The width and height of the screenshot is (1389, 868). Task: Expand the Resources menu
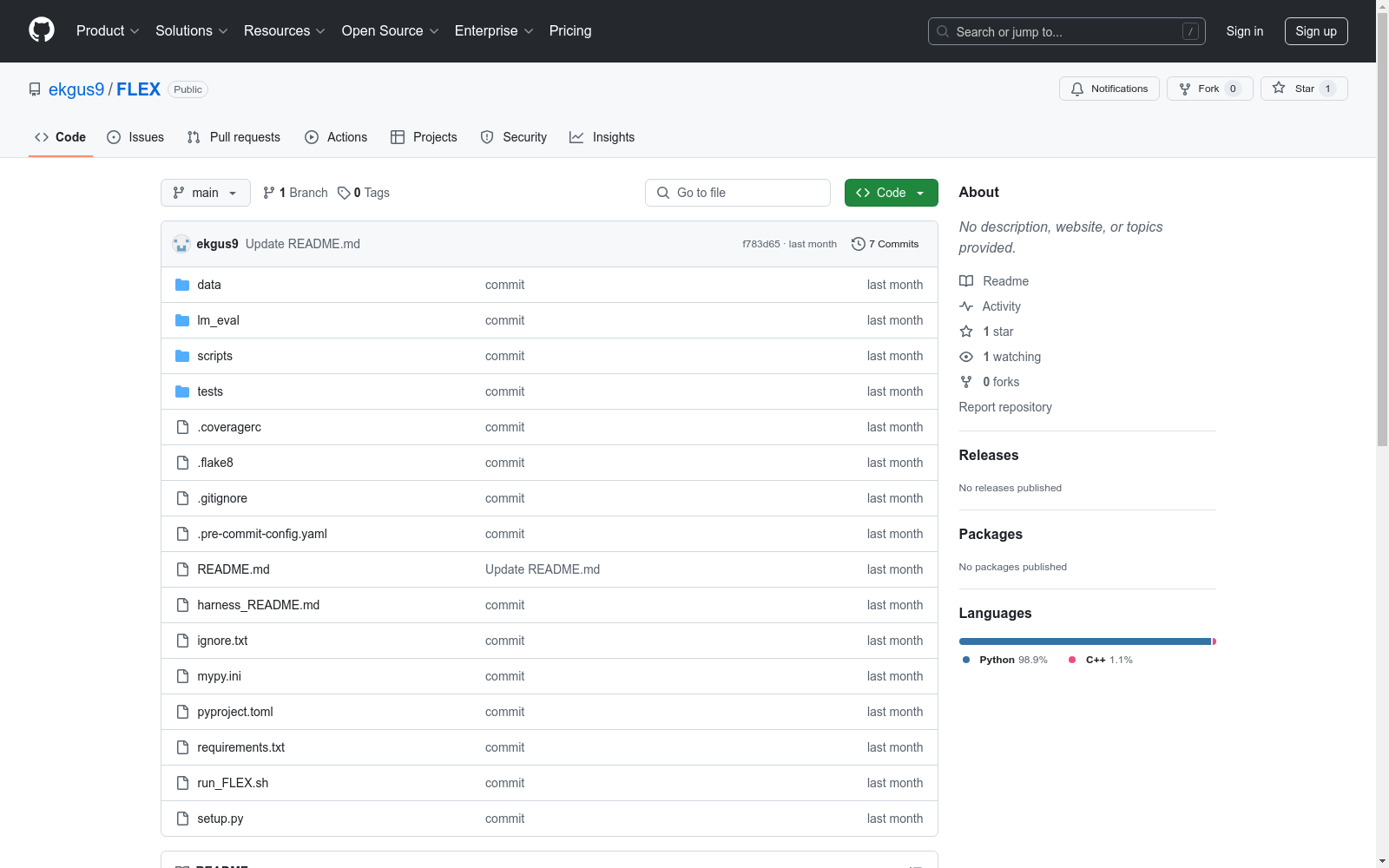(285, 30)
